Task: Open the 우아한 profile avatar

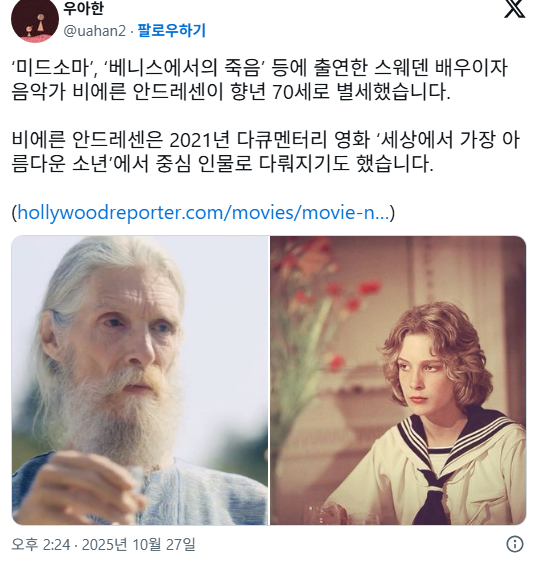Action: click(x=35, y=20)
